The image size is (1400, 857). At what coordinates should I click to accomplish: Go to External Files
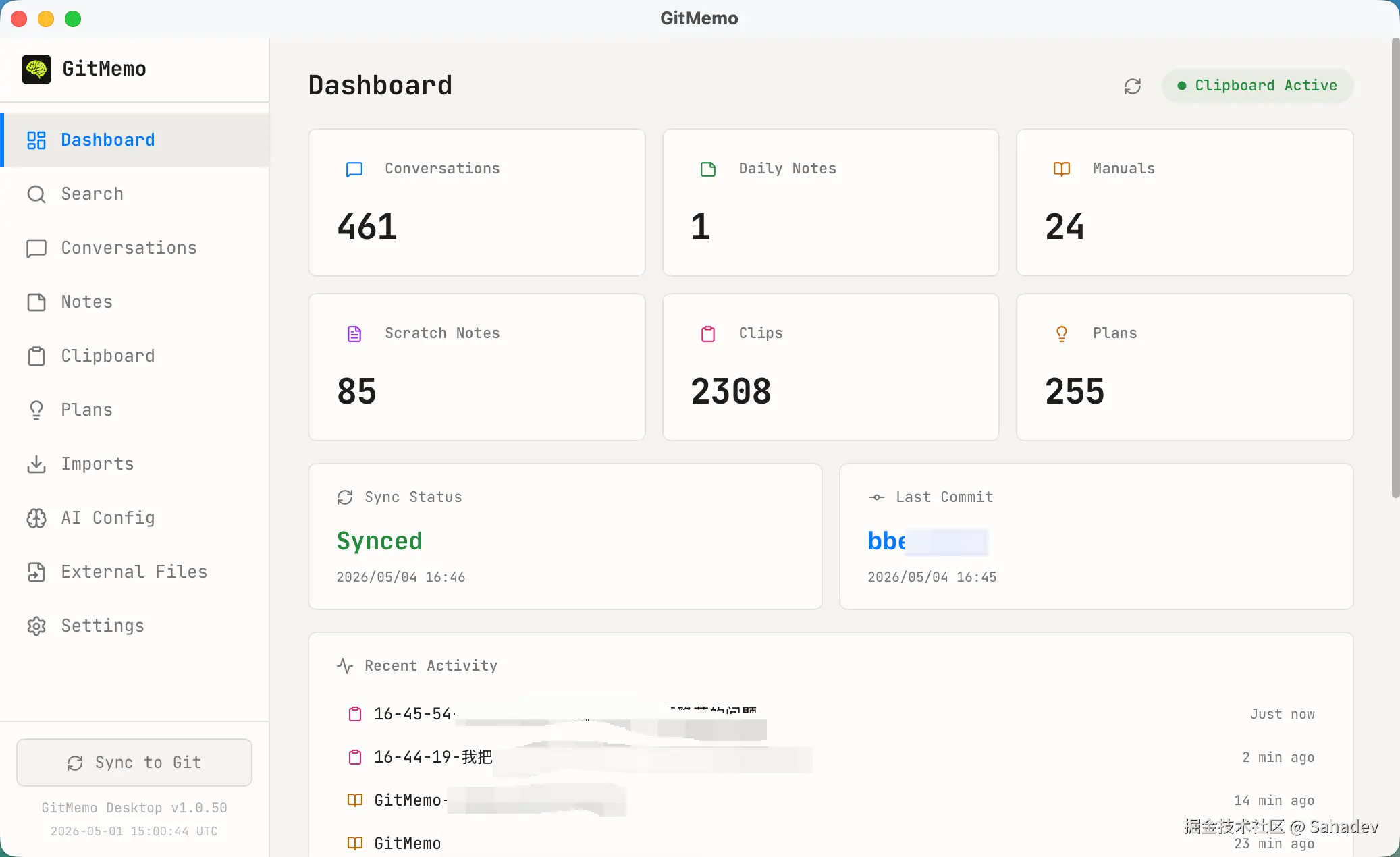click(136, 572)
